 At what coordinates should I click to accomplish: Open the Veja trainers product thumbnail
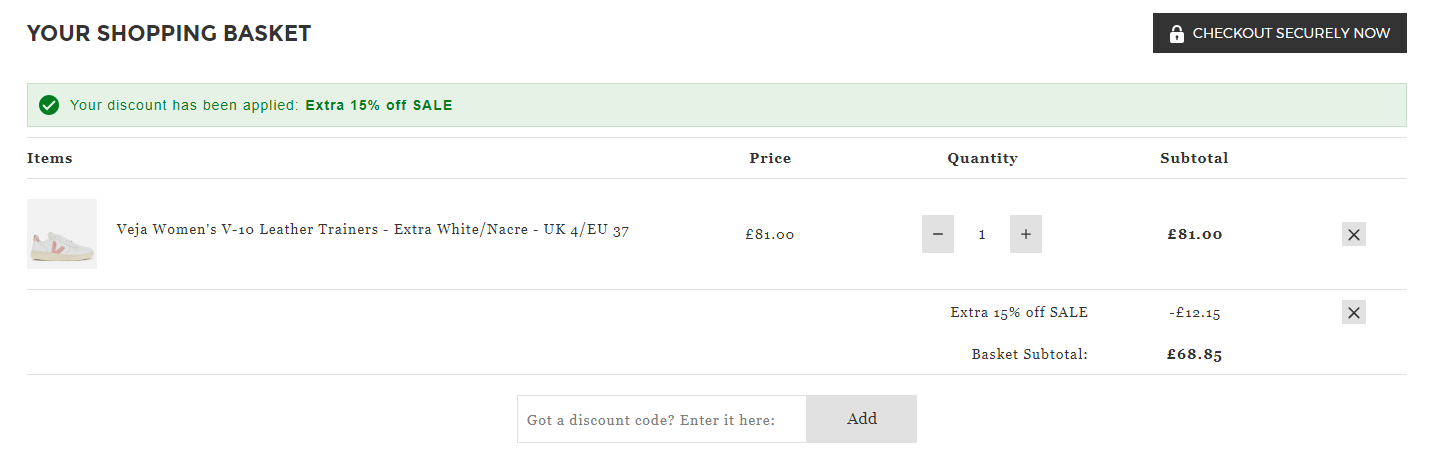(62, 234)
